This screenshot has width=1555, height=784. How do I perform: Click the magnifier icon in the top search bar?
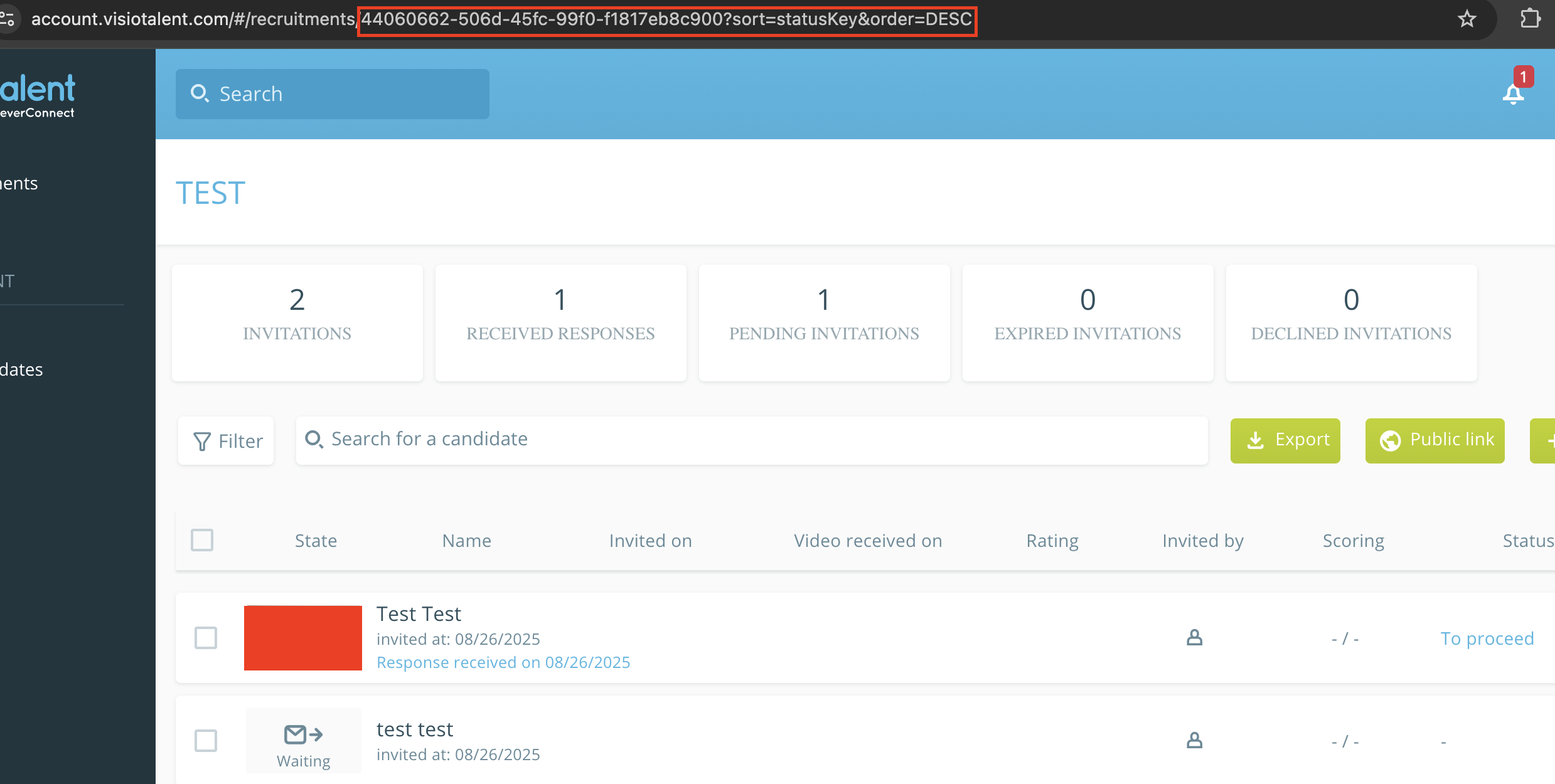[x=200, y=93]
